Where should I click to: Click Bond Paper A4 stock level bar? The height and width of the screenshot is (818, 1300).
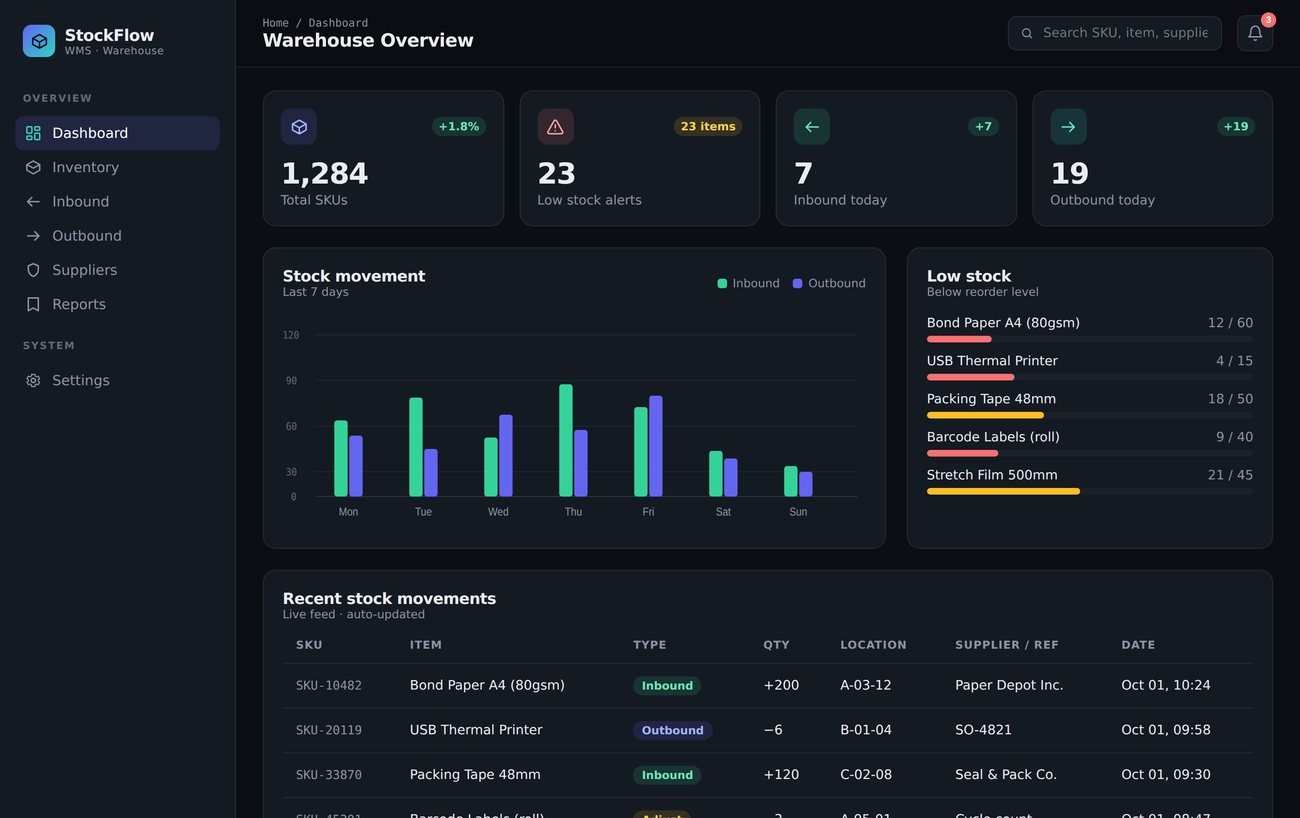1090,339
